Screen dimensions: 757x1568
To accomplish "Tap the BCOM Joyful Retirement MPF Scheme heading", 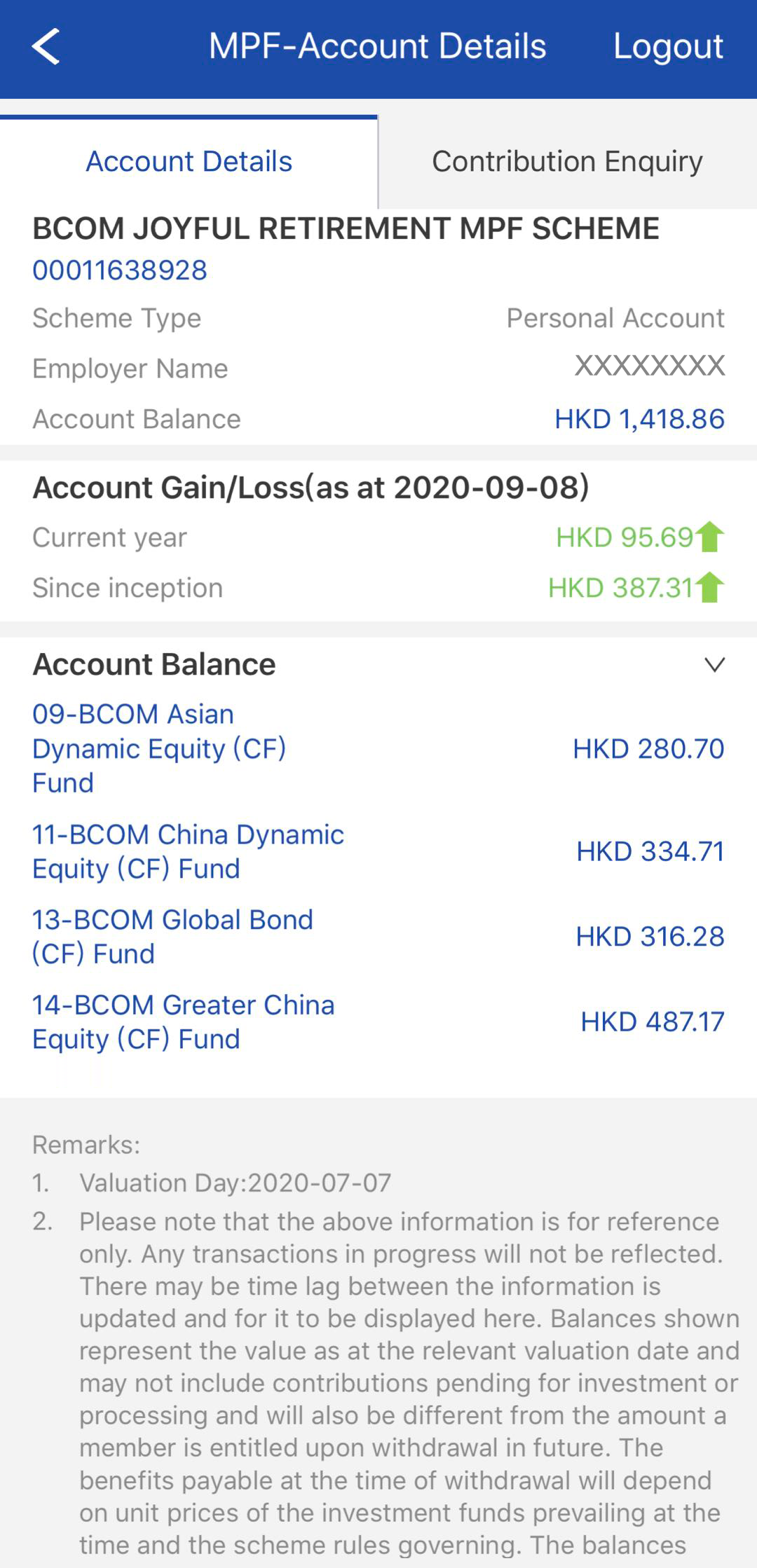I will 346,228.
